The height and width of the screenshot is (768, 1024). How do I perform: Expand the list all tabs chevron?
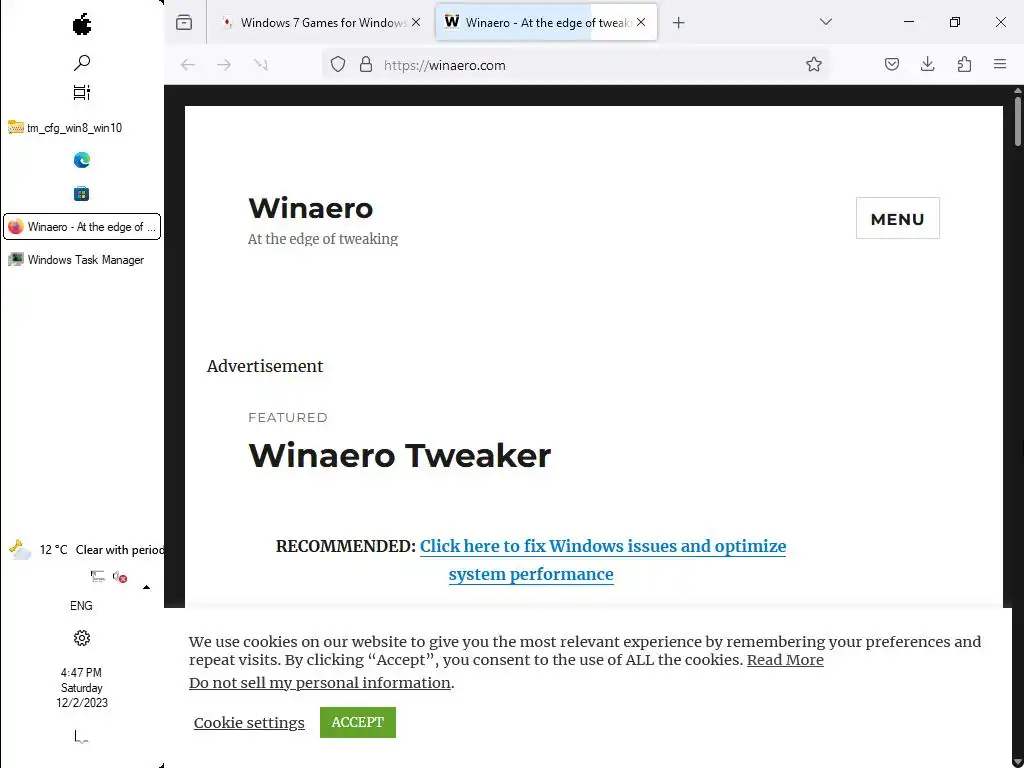click(x=826, y=22)
